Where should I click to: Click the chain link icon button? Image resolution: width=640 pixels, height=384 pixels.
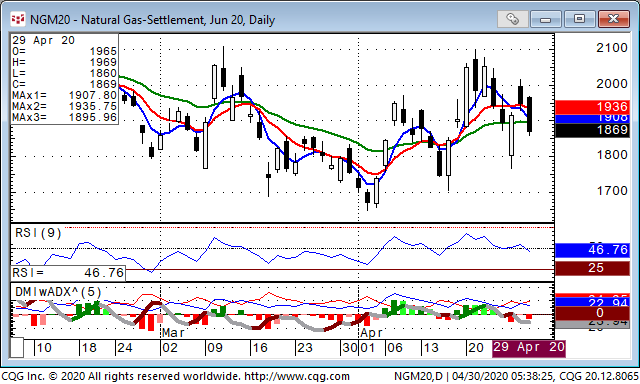pyautogui.click(x=513, y=19)
